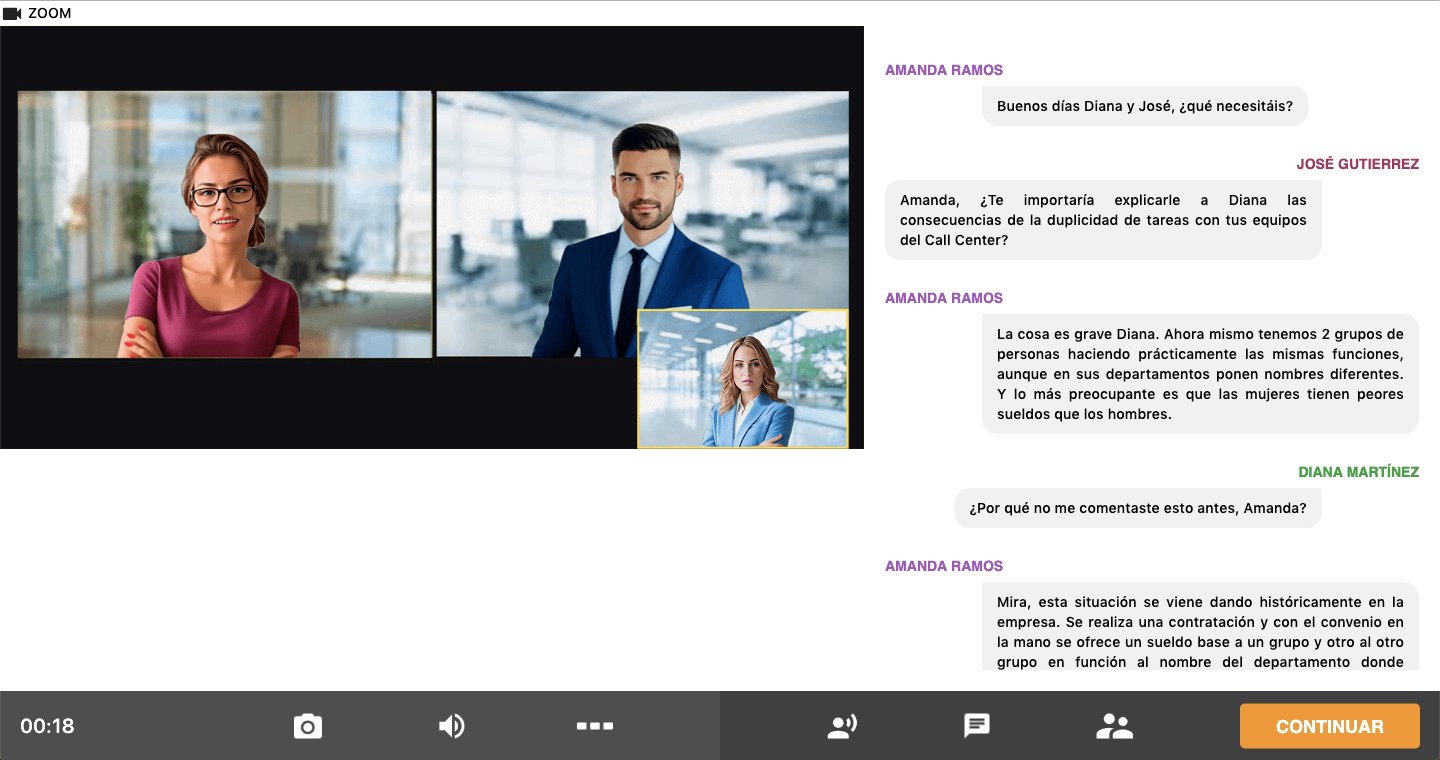Viewport: 1440px width, 760px height.
Task: Select the "Buenos días Diana y José" message
Action: 1144,106
